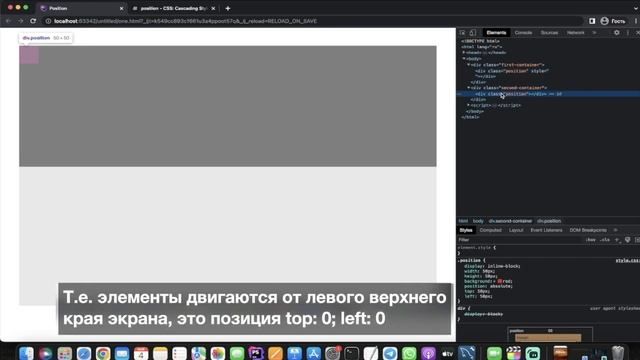The image size is (640, 360).
Task: Open WhatsApp from the Dock
Action: tap(409, 353)
